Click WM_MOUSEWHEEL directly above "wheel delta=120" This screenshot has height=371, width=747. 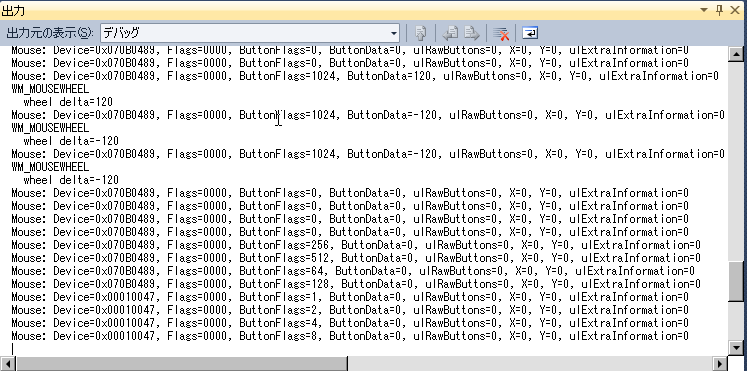50,89
